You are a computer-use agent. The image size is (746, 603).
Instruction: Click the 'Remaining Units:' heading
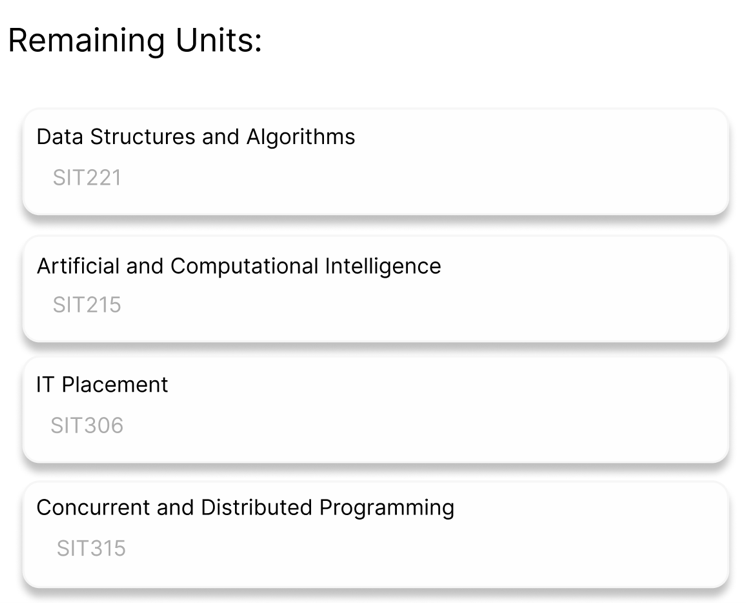[134, 41]
